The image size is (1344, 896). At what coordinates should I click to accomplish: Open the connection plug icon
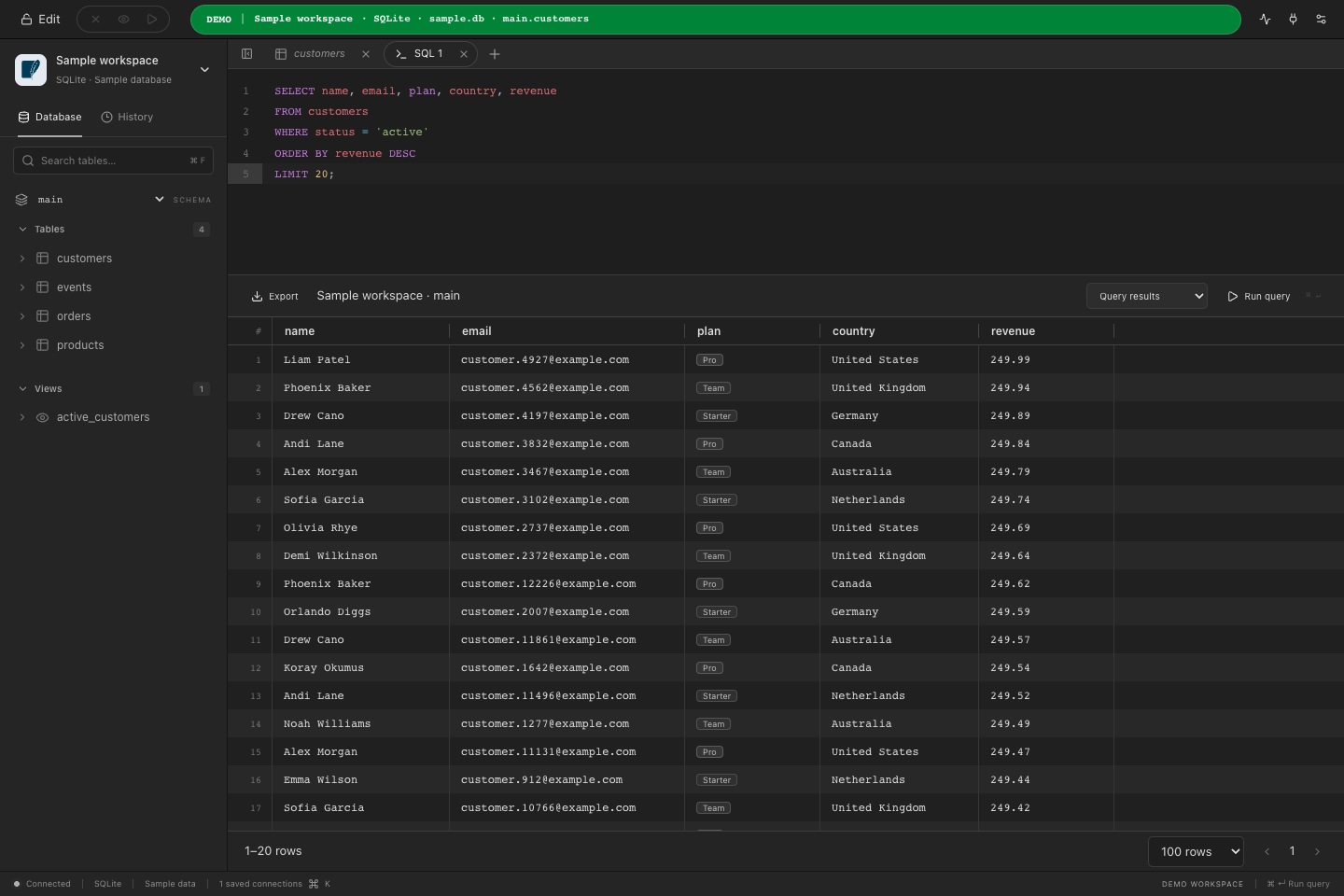pyautogui.click(x=1293, y=19)
